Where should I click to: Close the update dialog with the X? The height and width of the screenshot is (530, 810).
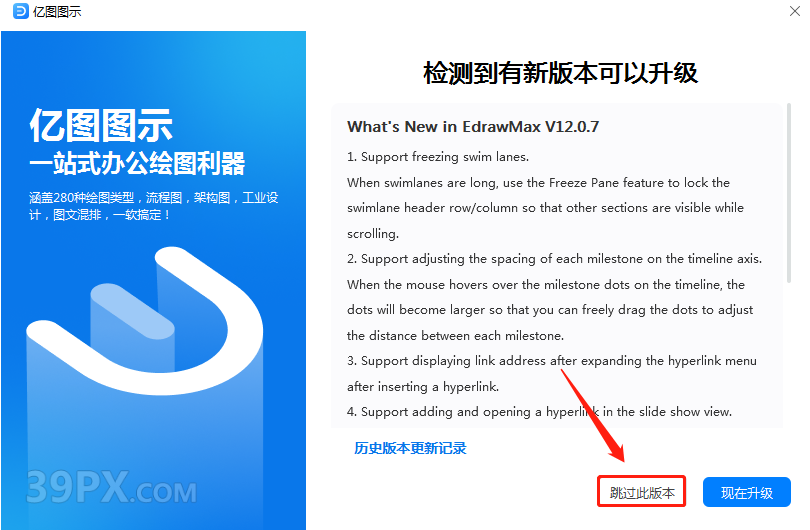click(795, 11)
